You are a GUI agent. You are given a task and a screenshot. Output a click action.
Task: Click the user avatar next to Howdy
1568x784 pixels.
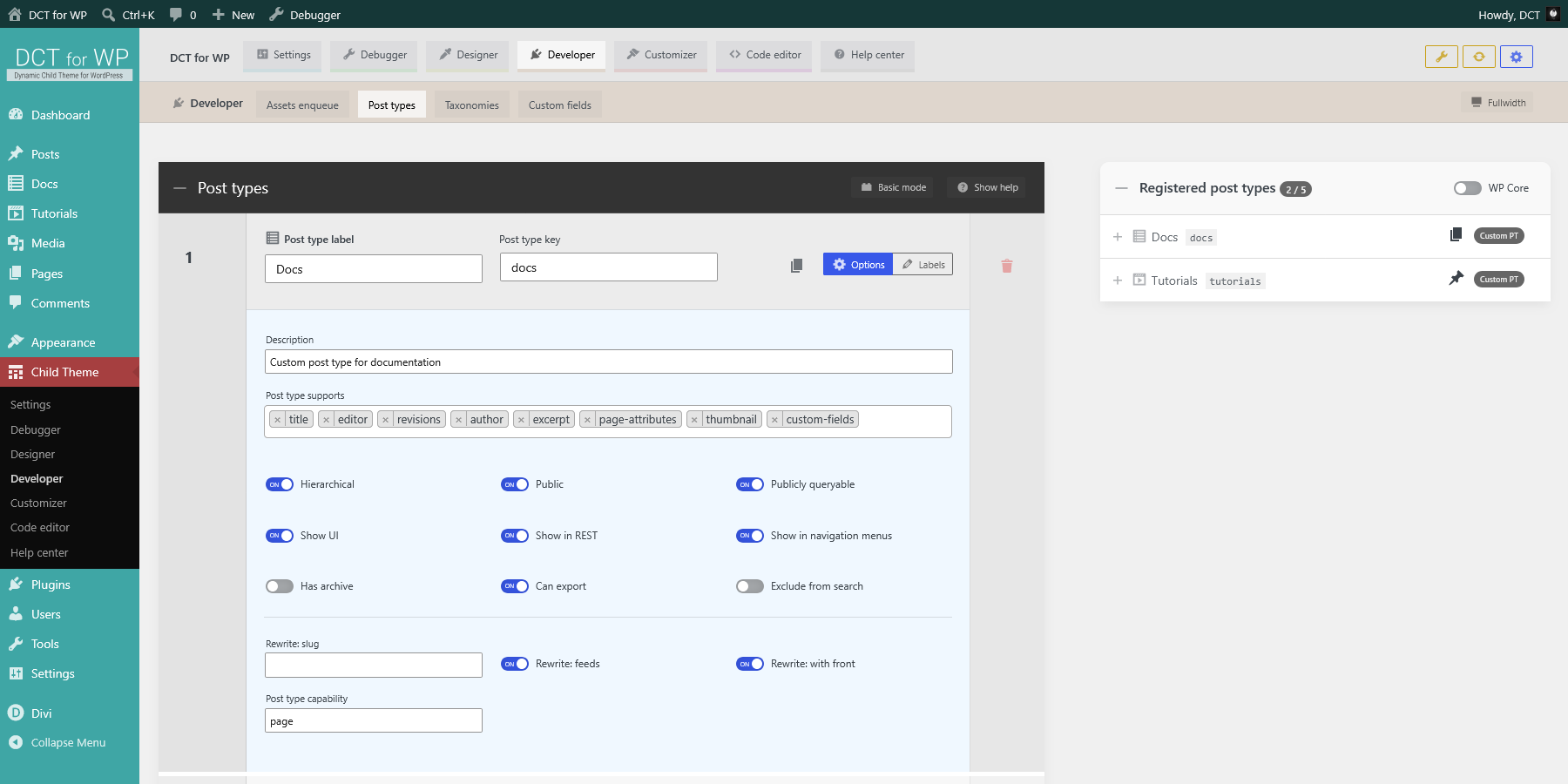(x=1553, y=14)
